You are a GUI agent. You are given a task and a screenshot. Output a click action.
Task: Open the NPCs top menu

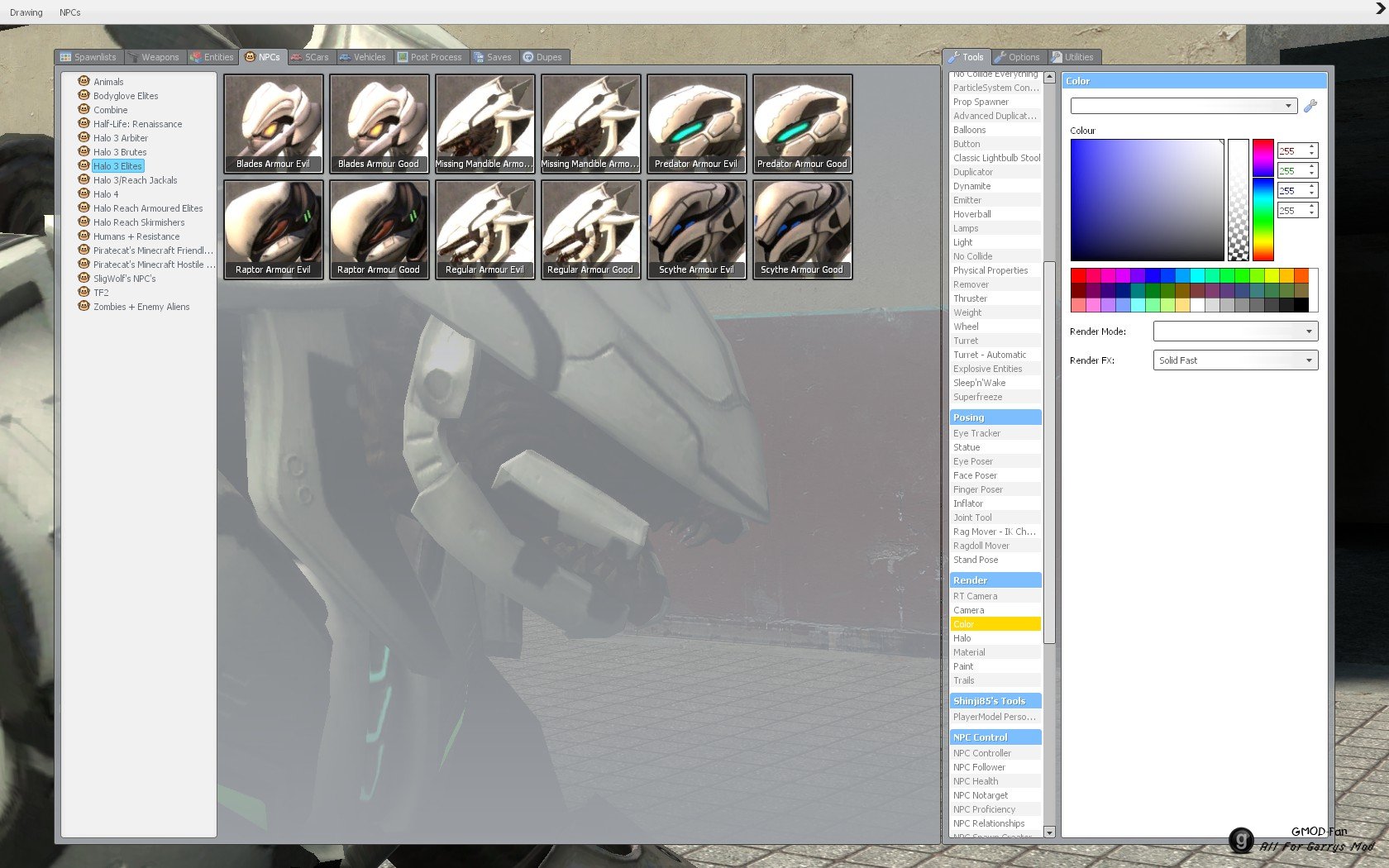coord(70,12)
